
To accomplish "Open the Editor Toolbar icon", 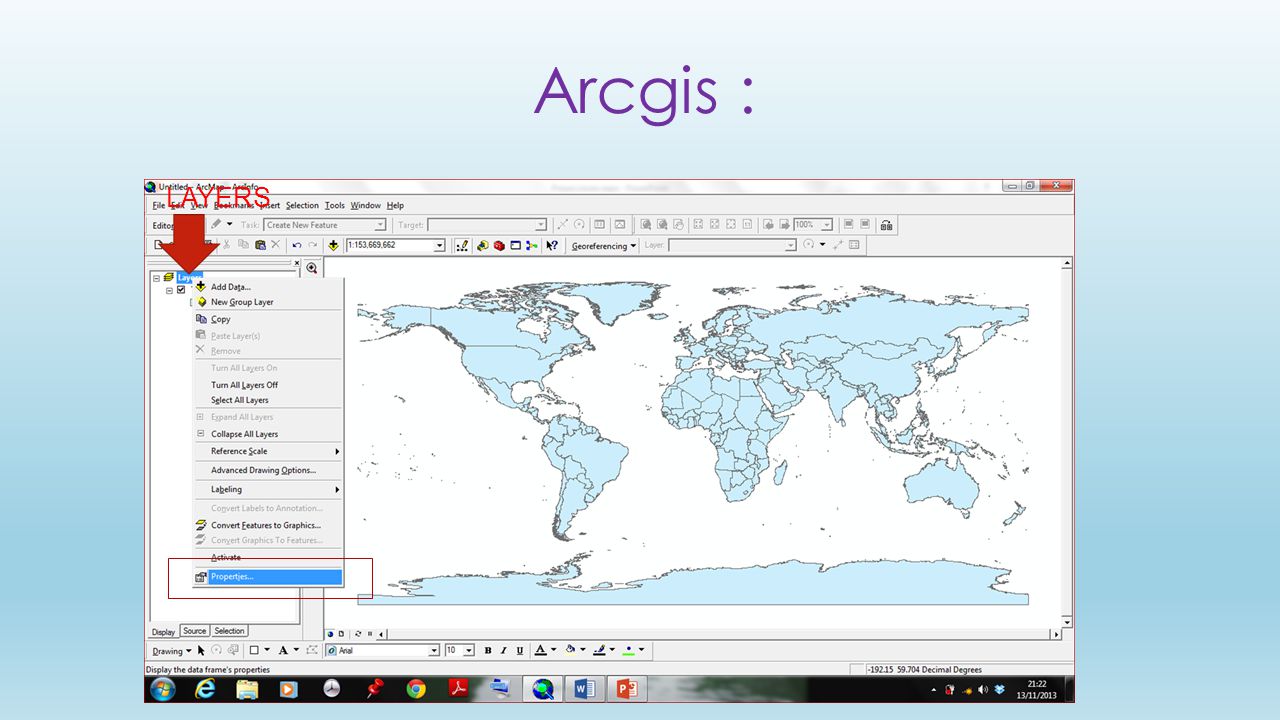I will (x=463, y=245).
